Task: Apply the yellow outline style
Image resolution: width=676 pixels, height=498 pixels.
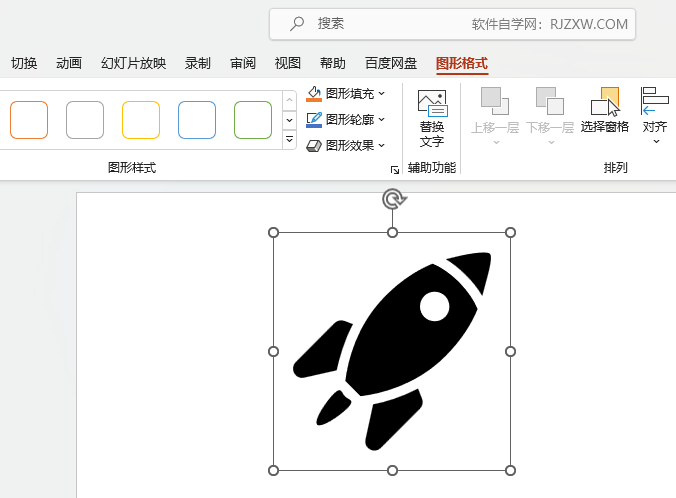Action: click(x=141, y=120)
